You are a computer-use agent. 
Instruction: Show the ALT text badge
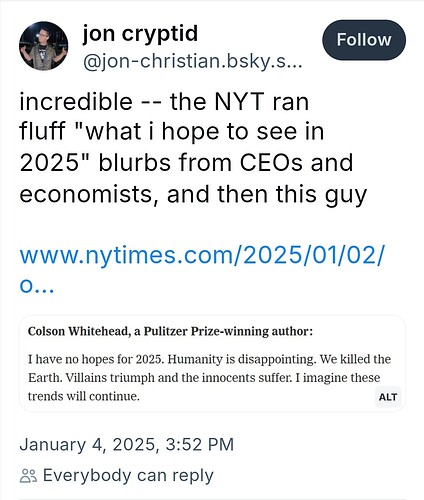pyautogui.click(x=388, y=397)
